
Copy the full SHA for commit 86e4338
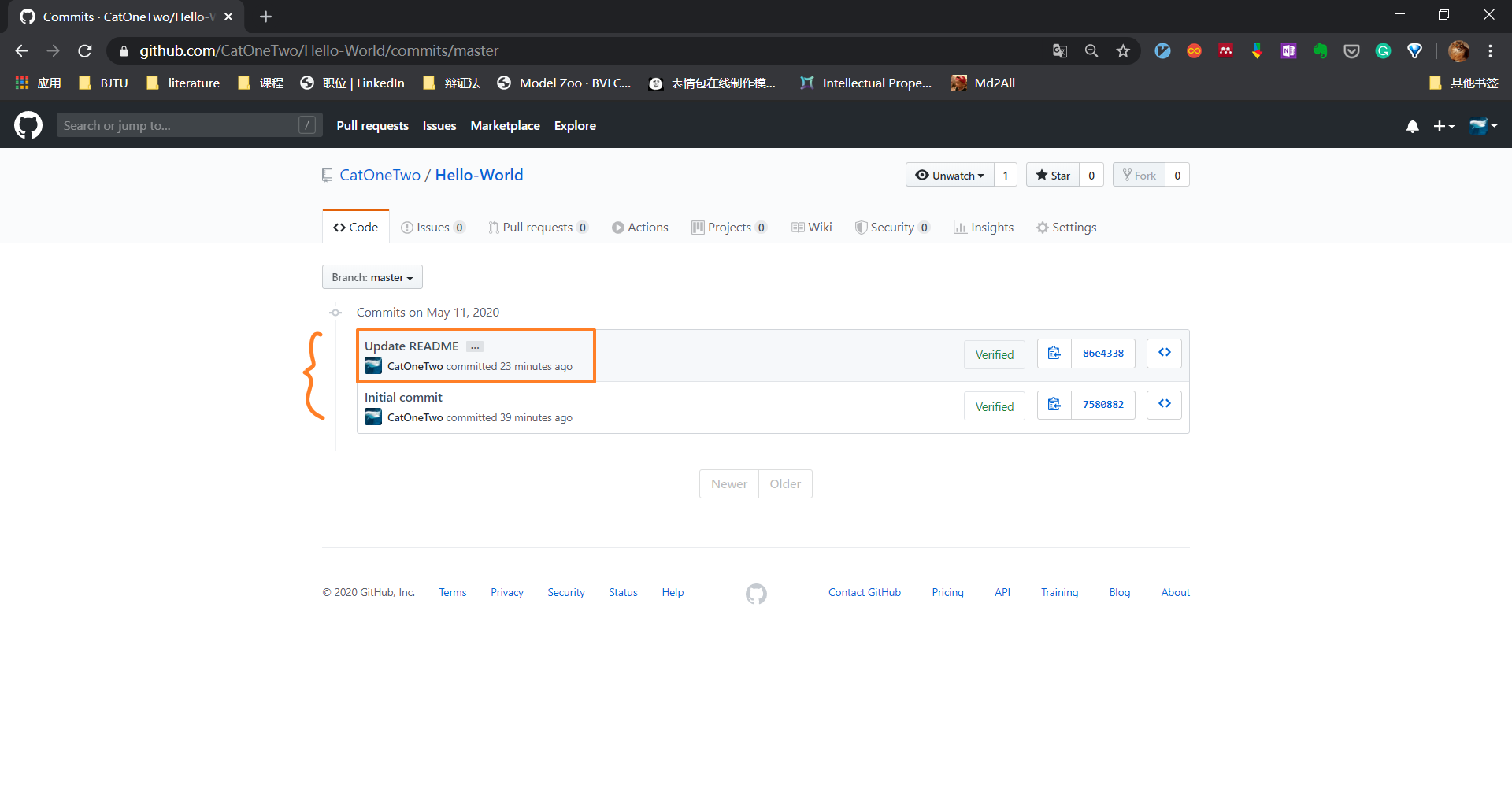[1054, 354]
